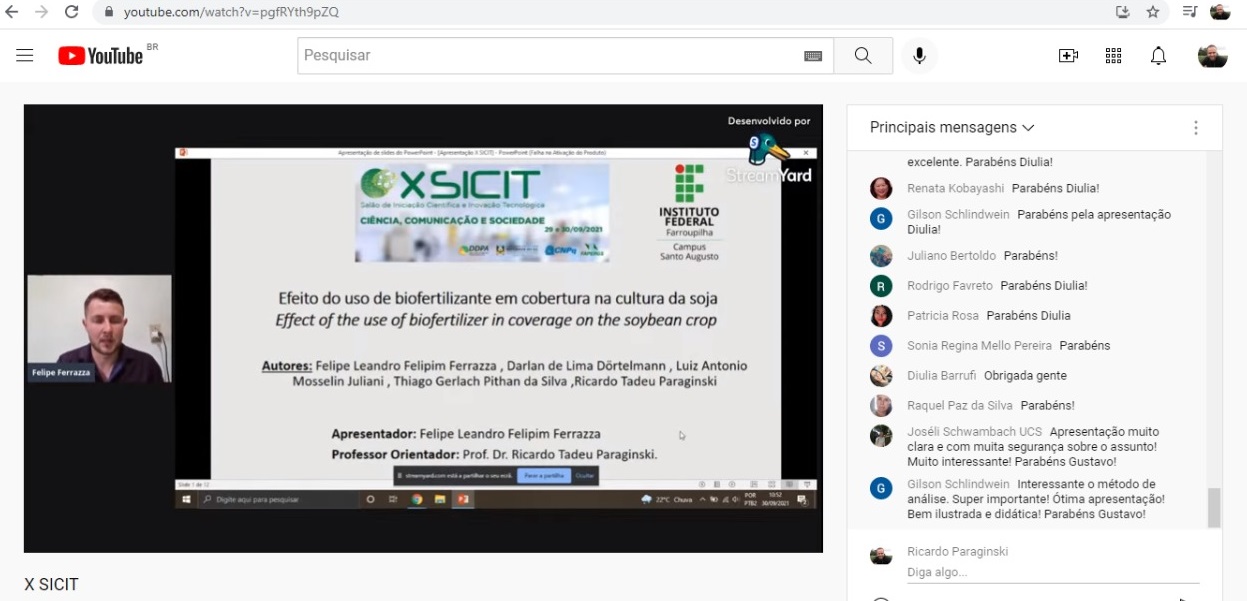Click the browser media playlist control icon
Screen dimensions: 1247x601
[x=1190, y=14]
